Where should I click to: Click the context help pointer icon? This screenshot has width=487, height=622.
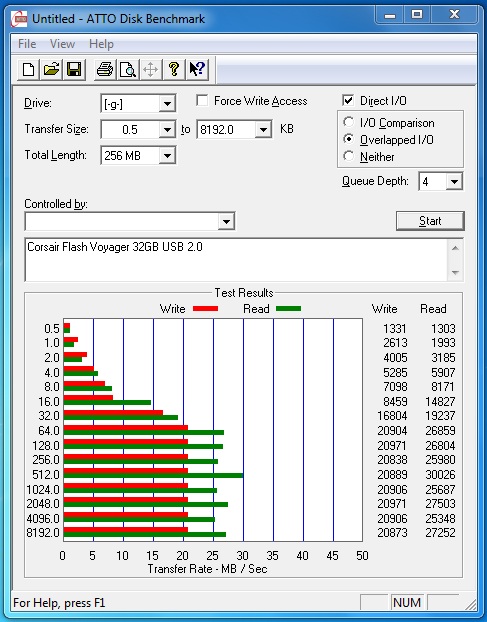197,69
